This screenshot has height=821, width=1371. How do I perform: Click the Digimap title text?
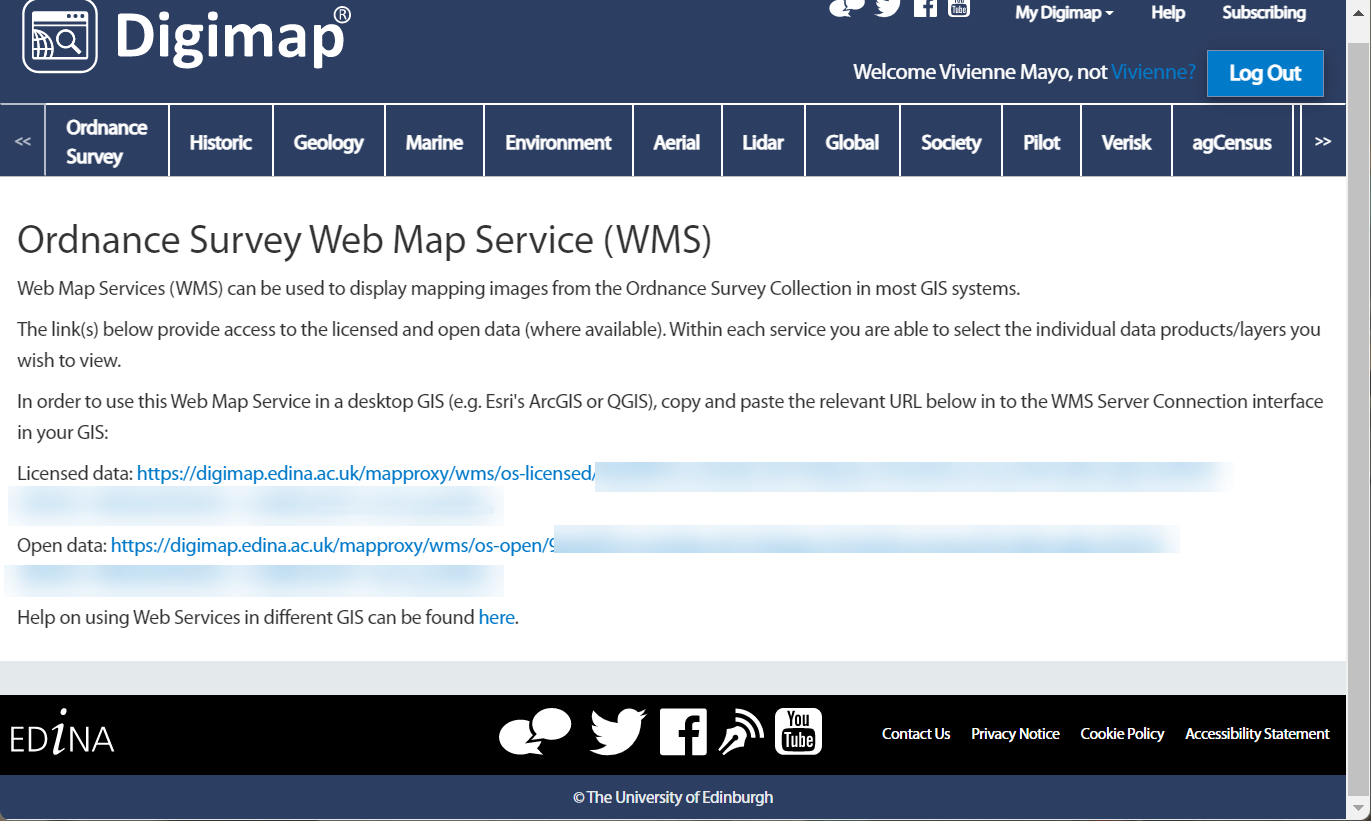pos(233,37)
